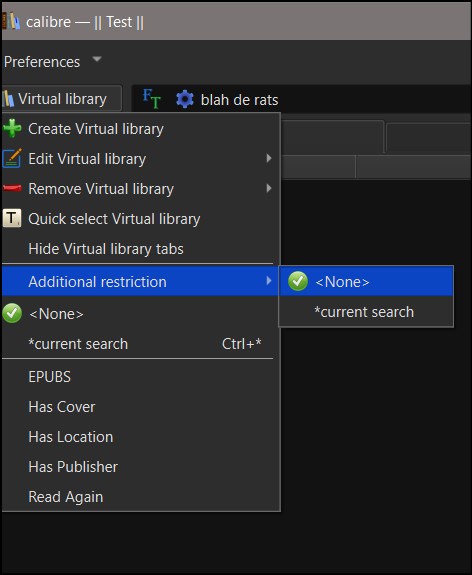Select <None> in the main menu
This screenshot has width=472, height=575.
point(141,314)
